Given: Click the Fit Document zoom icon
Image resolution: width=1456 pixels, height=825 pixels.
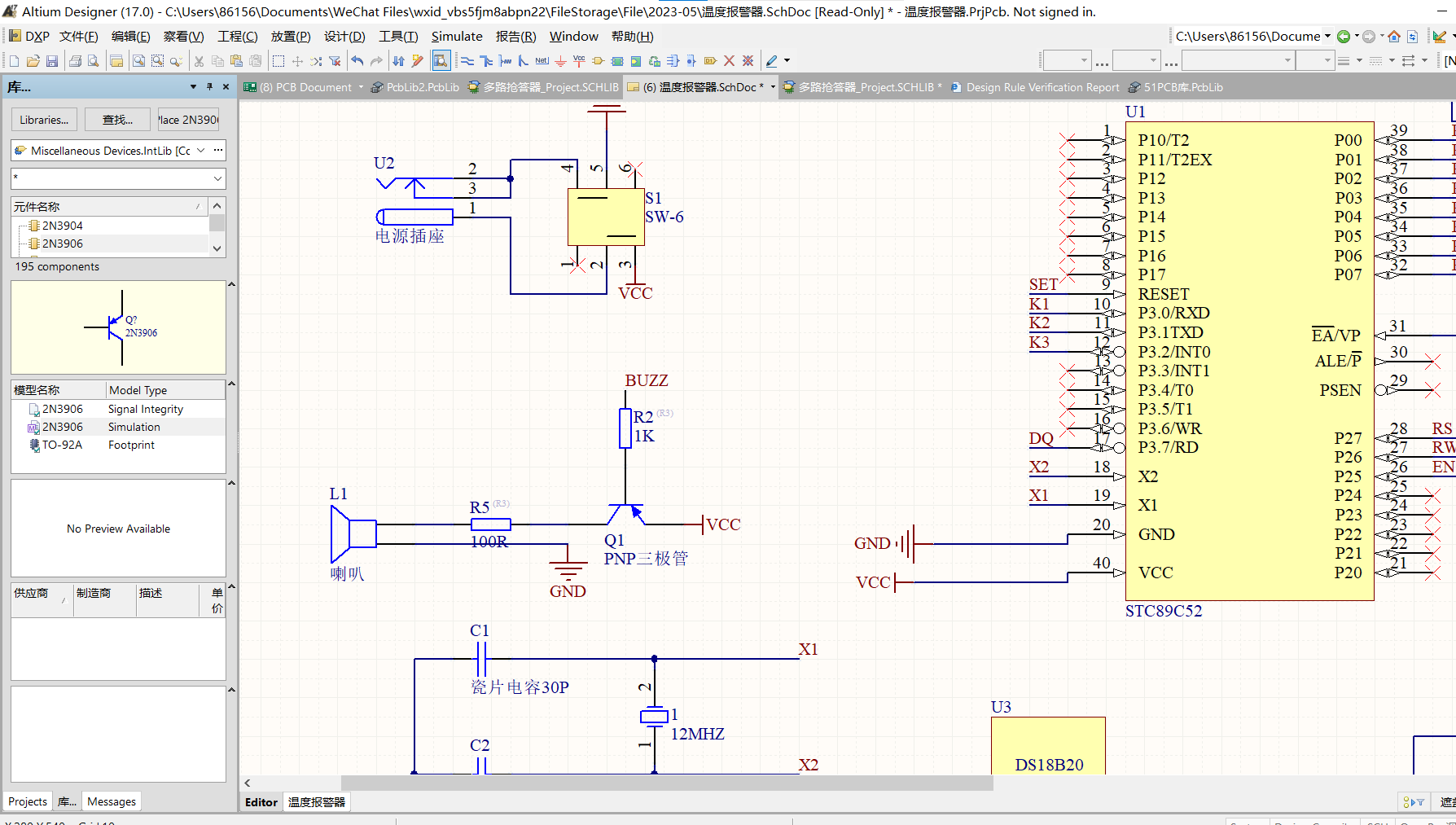Looking at the screenshot, I should coord(139,61).
